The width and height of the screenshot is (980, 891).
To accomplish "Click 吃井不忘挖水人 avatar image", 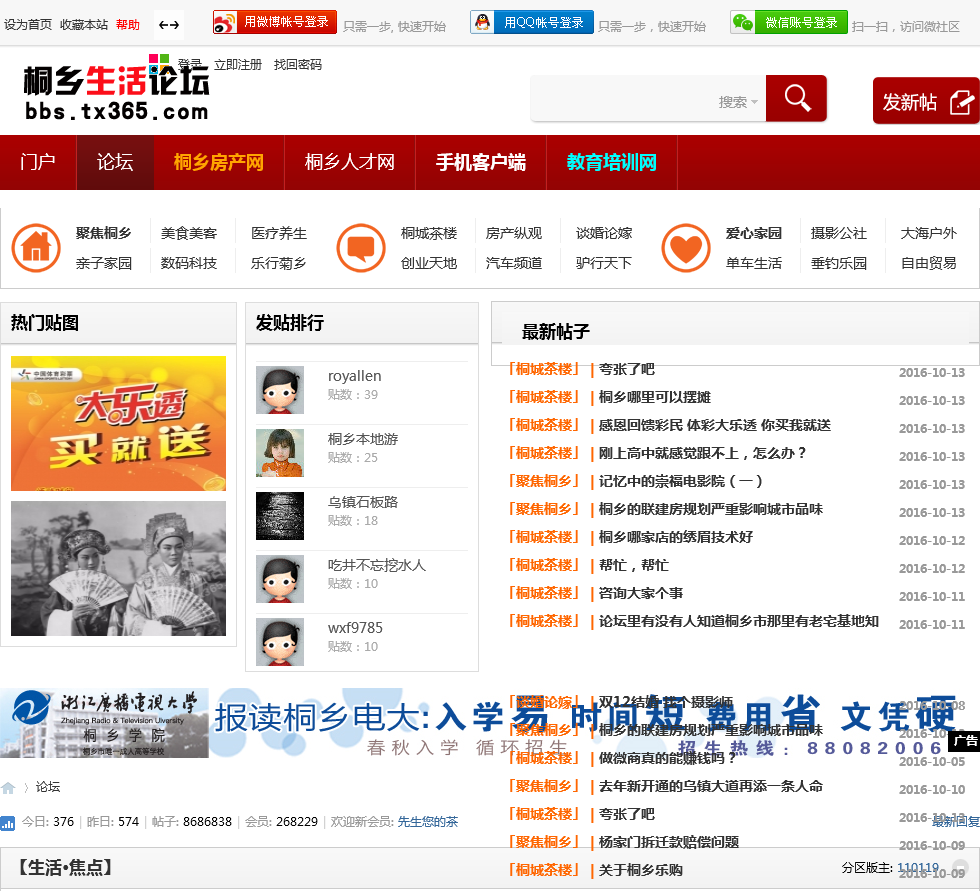I will pyautogui.click(x=280, y=579).
